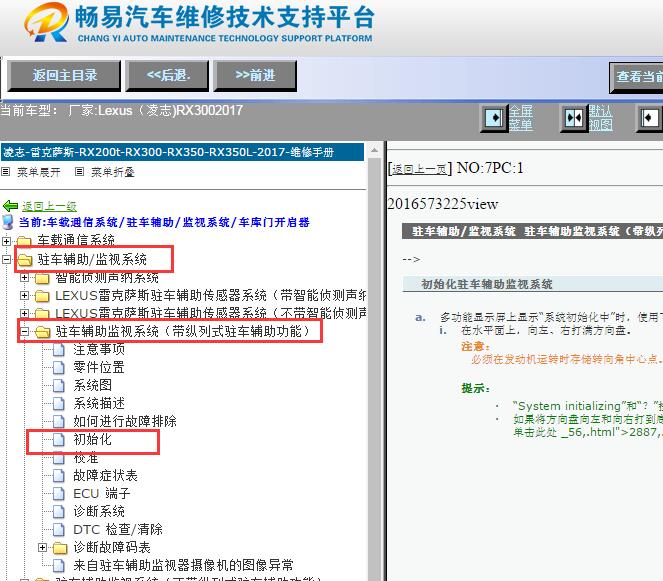This screenshot has height=581, width=663.
Task: Open the 全屏菜单 link
Action: click(521, 118)
